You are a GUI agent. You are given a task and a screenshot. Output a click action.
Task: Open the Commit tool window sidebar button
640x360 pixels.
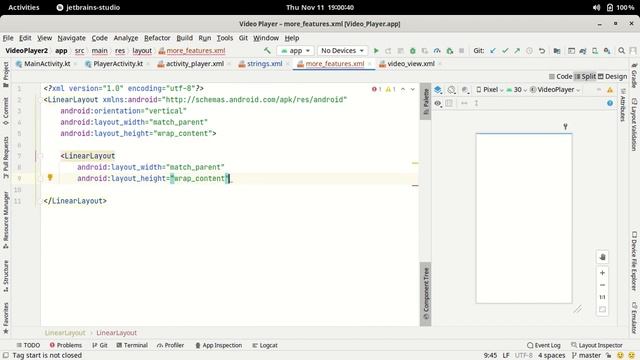[x=6, y=111]
